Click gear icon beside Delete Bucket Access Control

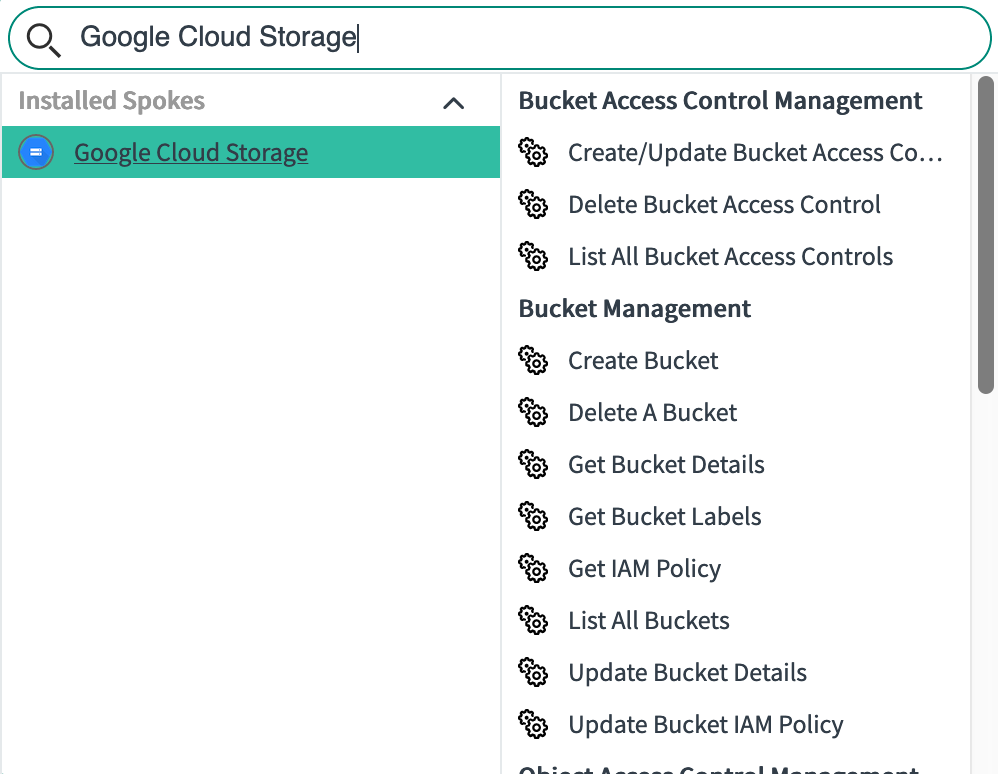coord(534,204)
